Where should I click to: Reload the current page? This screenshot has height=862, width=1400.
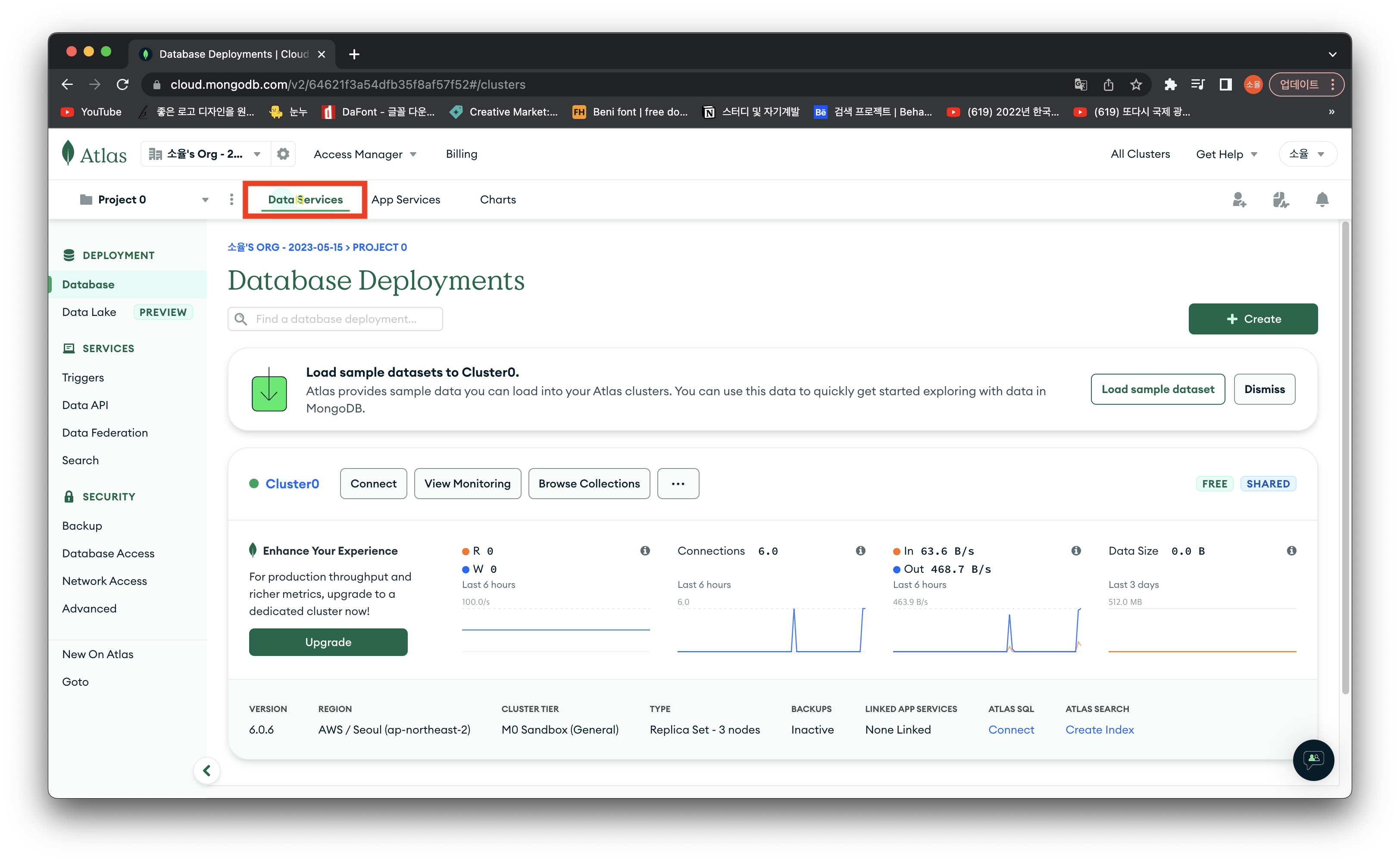tap(122, 84)
